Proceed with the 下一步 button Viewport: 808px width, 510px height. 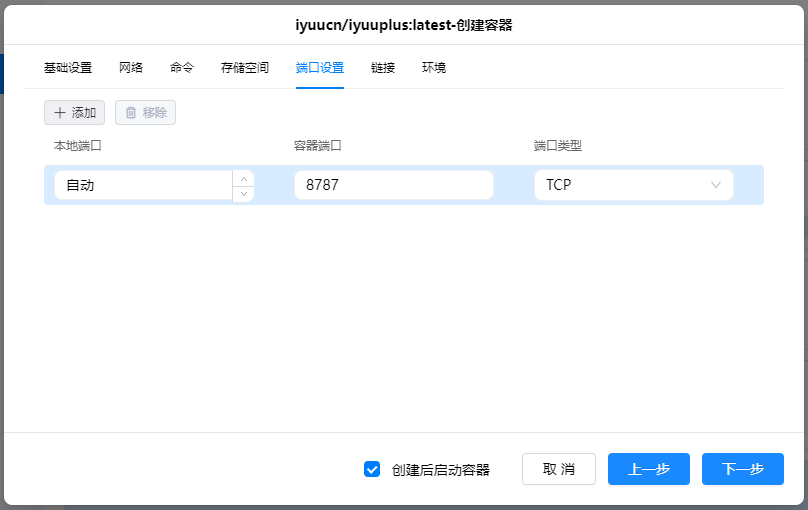click(743, 469)
